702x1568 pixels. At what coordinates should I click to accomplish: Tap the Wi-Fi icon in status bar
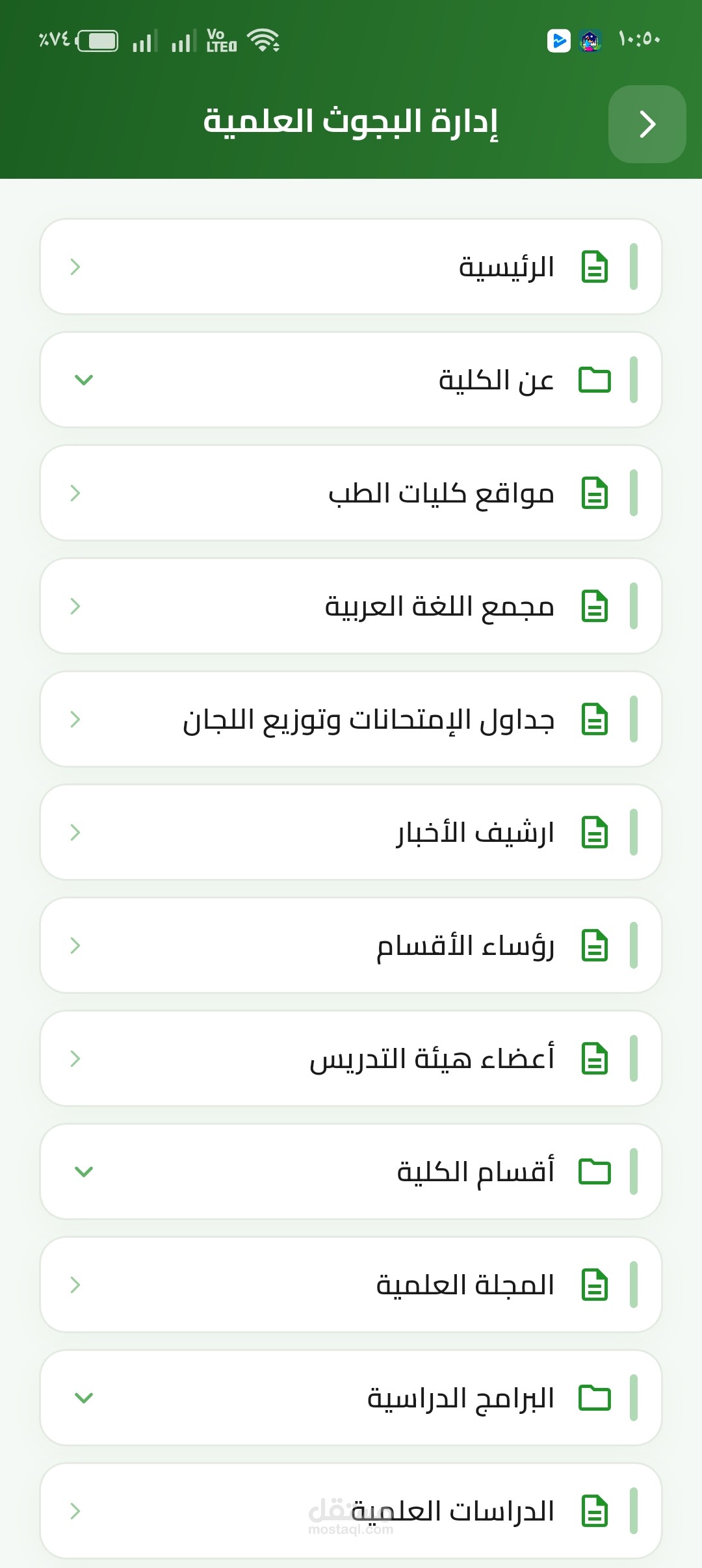(263, 40)
